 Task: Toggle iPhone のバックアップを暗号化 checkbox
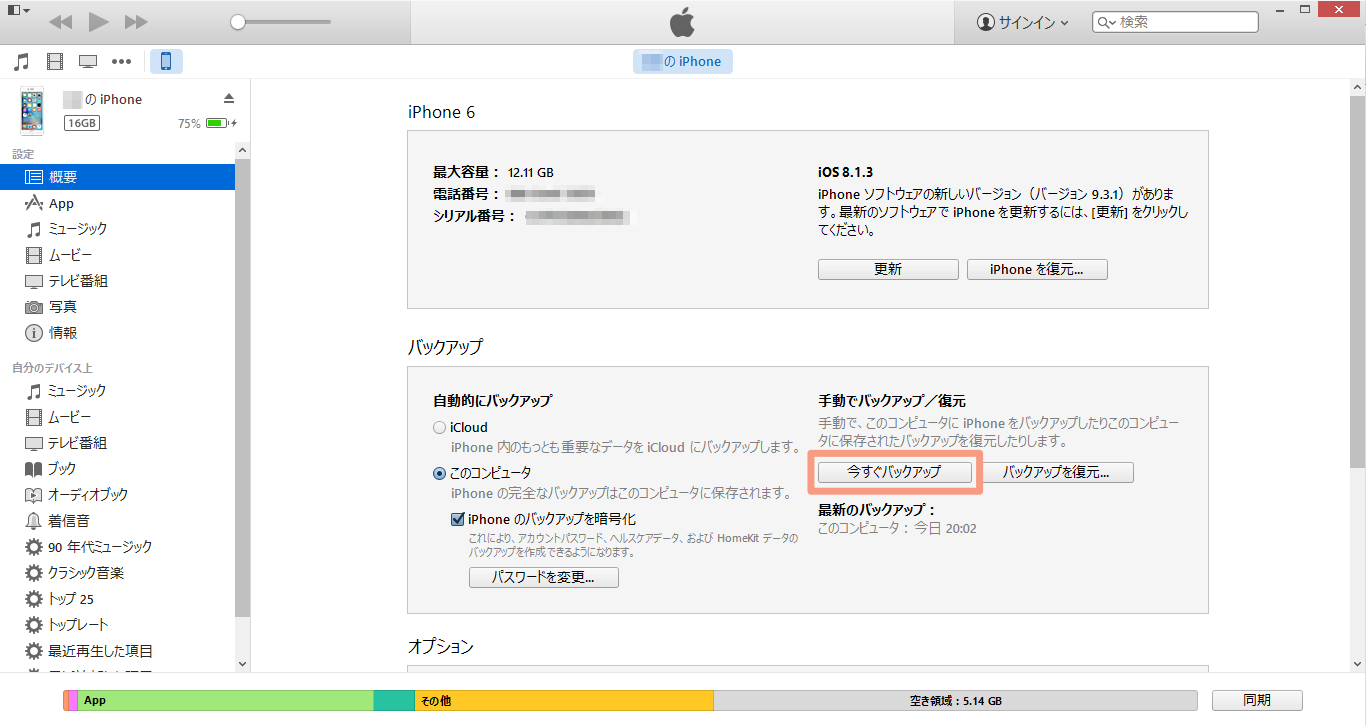458,519
